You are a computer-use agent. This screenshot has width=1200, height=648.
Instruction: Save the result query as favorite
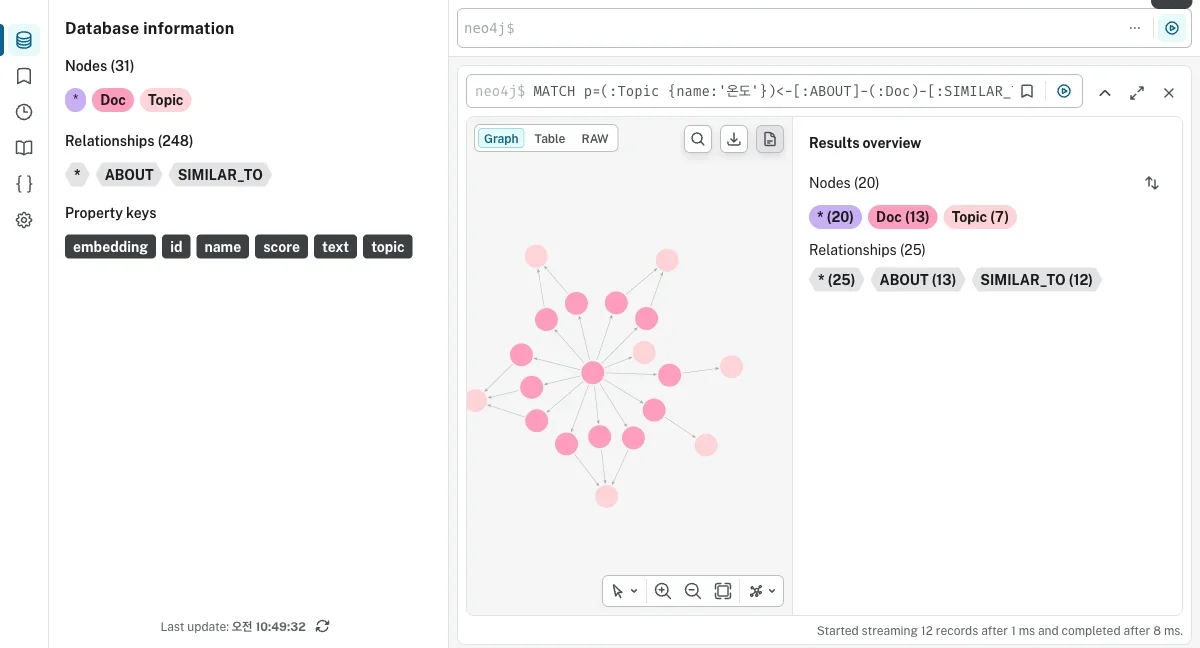coord(1027,91)
